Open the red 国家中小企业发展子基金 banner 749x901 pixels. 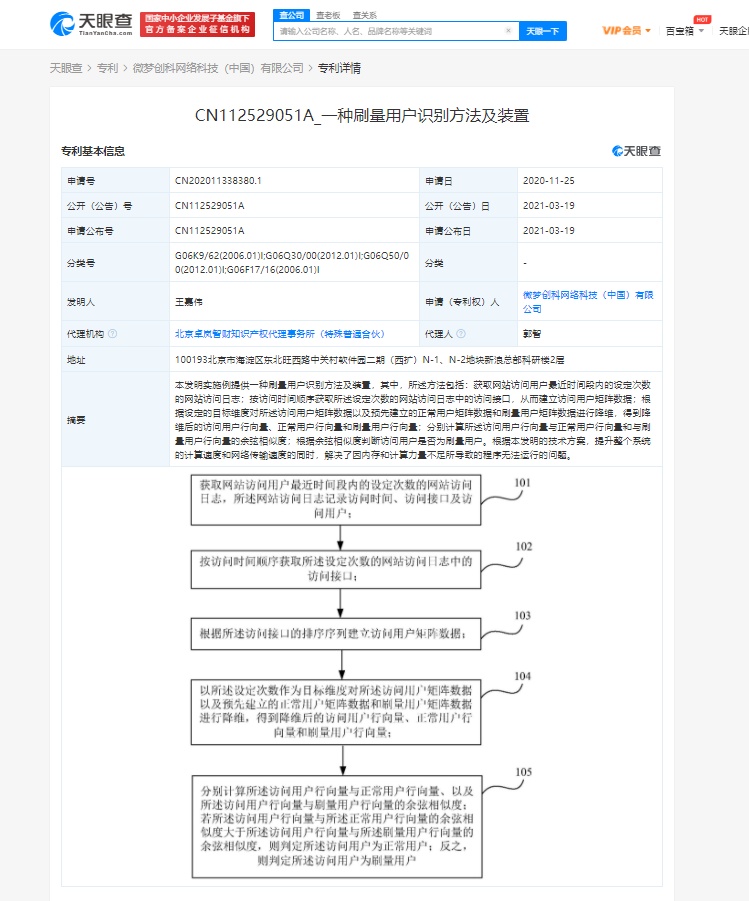pyautogui.click(x=197, y=24)
